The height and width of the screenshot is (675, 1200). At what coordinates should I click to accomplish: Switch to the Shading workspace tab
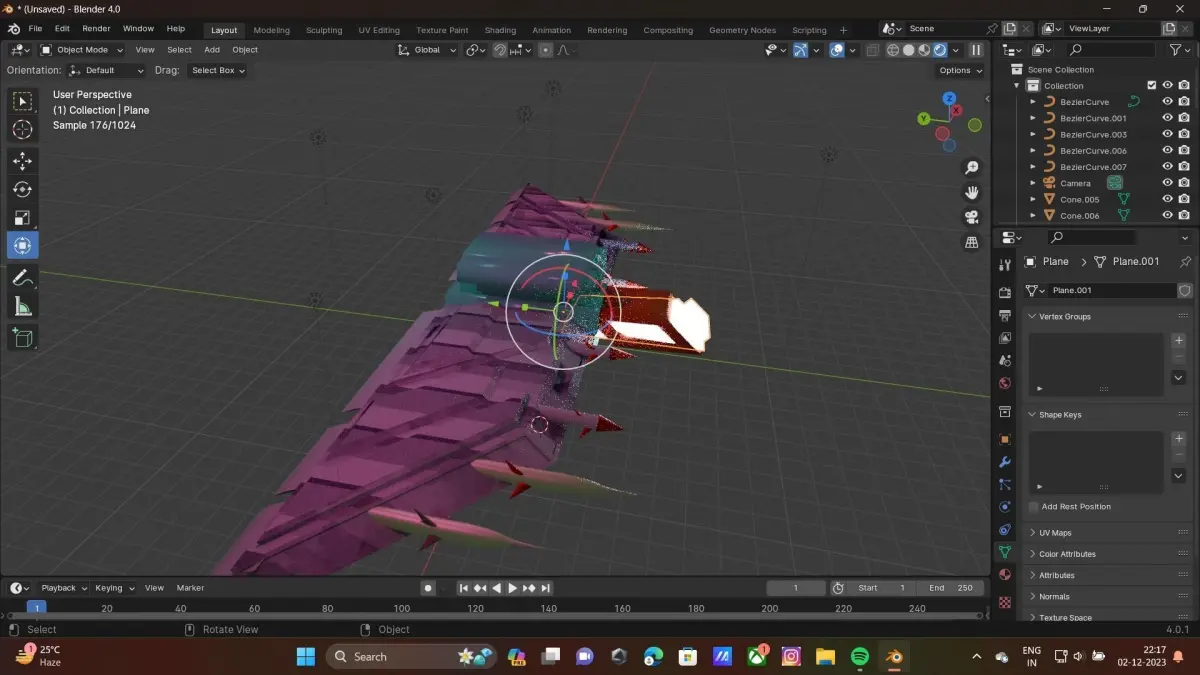click(500, 30)
